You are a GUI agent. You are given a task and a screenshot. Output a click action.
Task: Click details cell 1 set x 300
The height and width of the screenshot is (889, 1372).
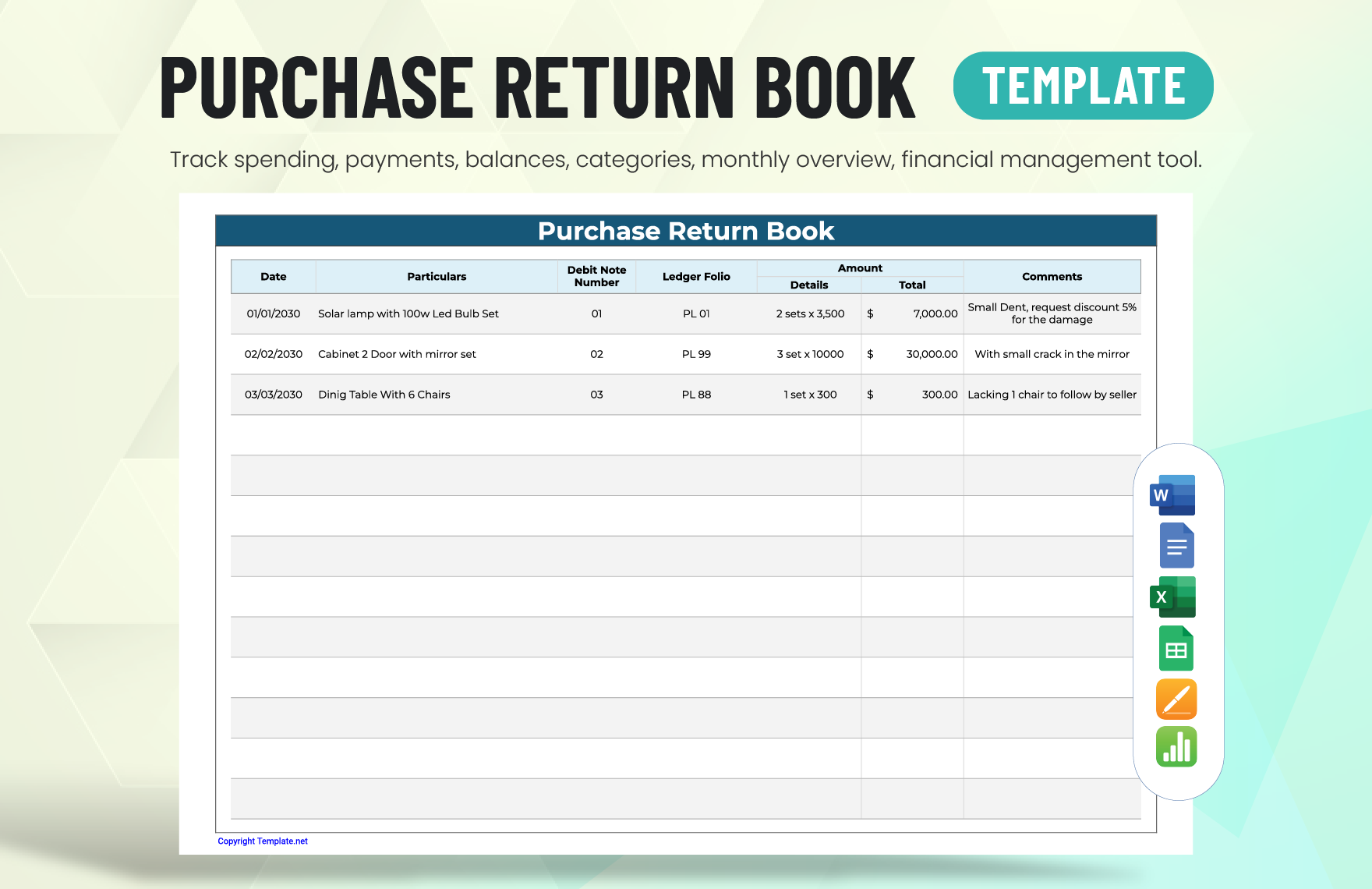click(810, 395)
